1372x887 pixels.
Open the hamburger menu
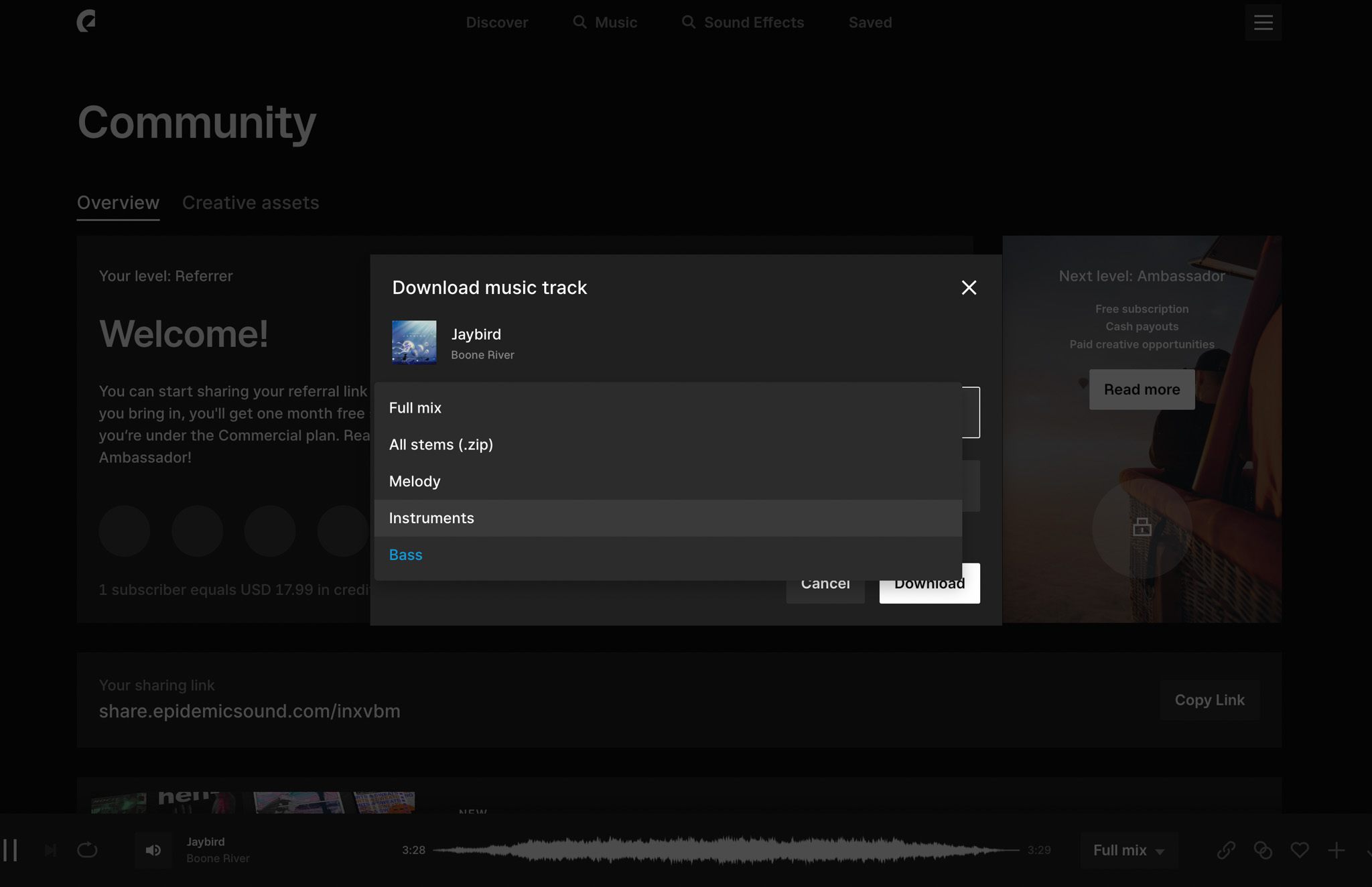pos(1263,23)
